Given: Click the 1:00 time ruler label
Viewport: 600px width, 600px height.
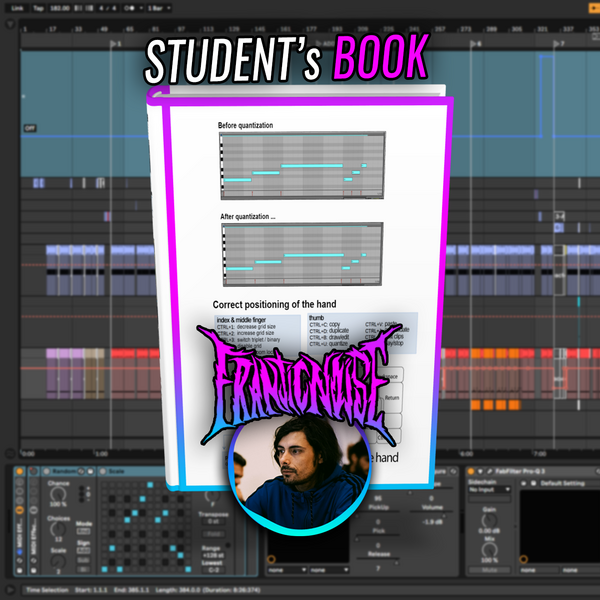Looking at the screenshot, I should click(x=101, y=454).
